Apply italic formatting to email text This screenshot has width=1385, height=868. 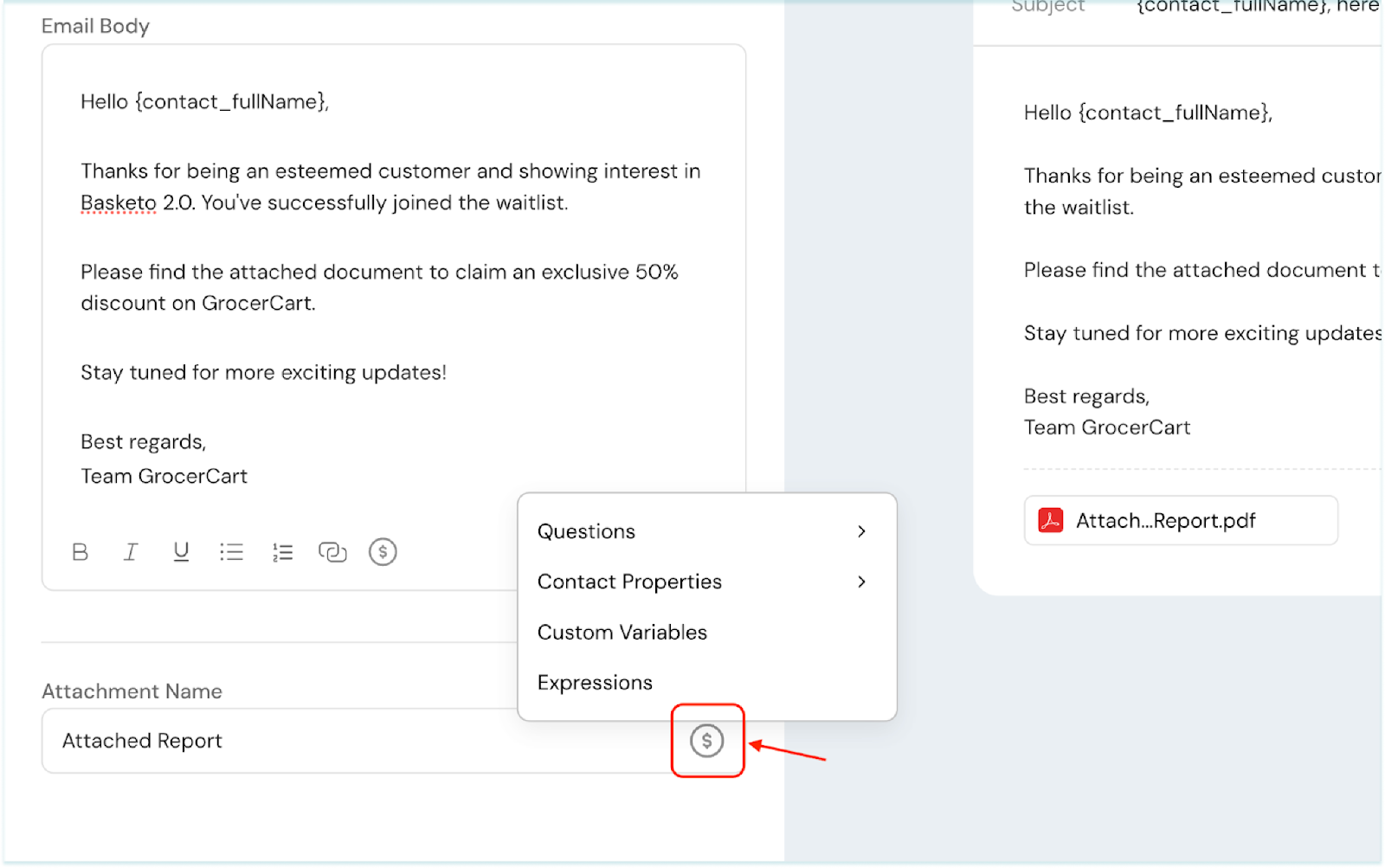(131, 552)
